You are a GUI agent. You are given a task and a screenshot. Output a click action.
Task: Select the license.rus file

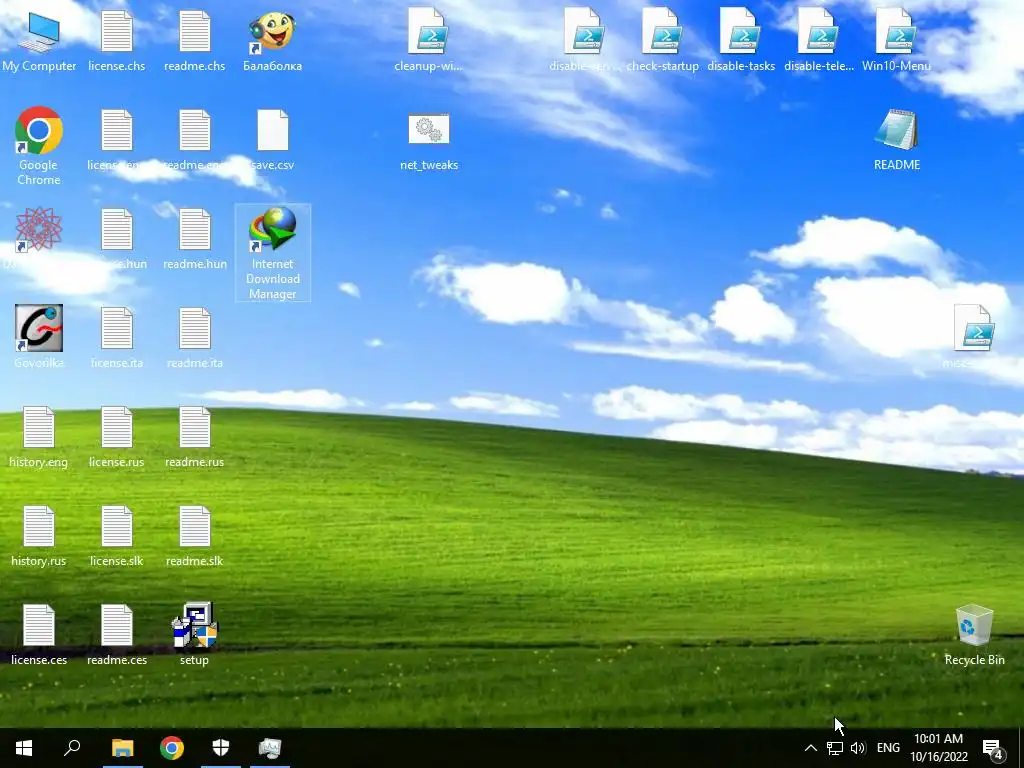click(x=117, y=437)
